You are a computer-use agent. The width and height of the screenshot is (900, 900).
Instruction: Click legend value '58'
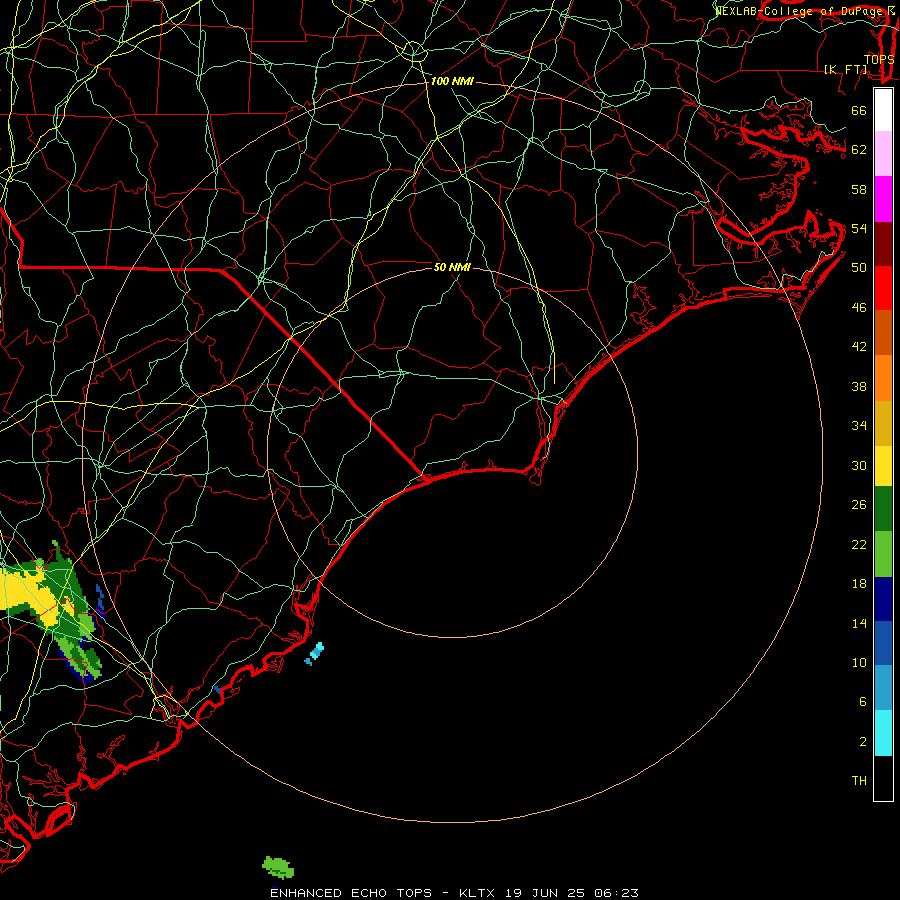coord(859,189)
